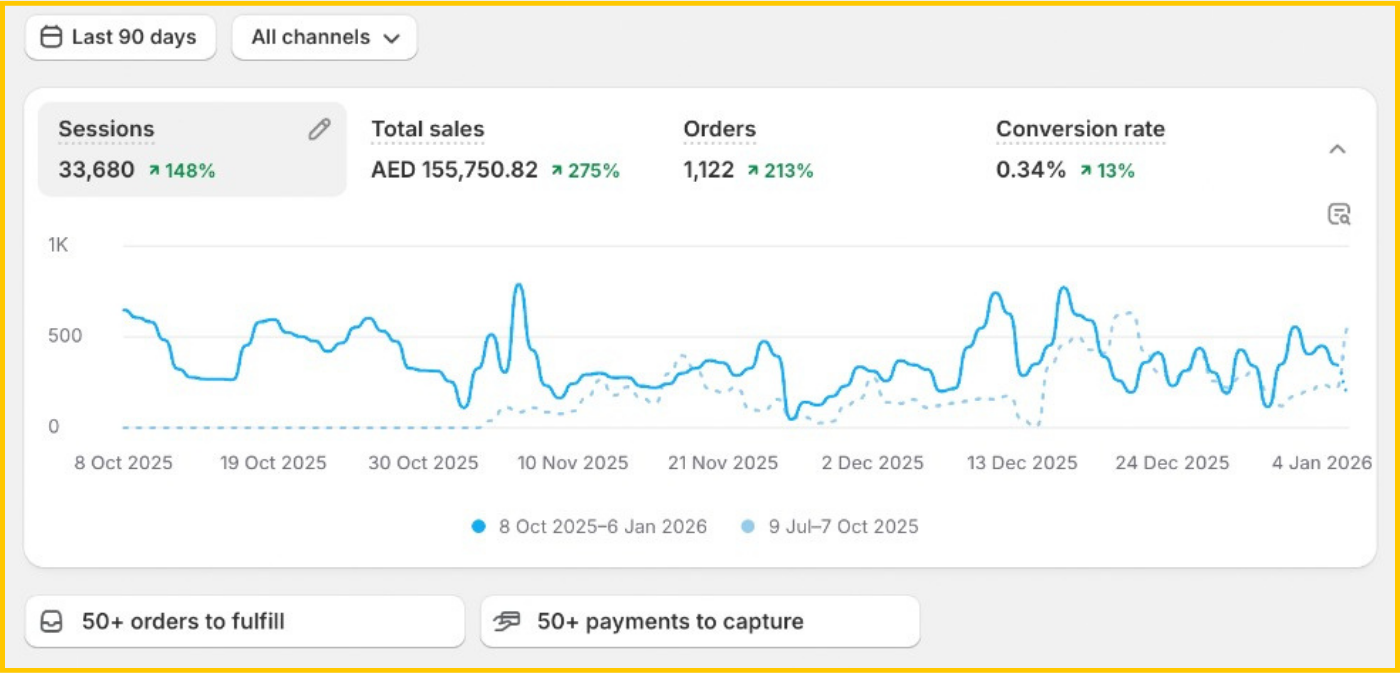Click the solid line spike near 10 Nov

(518, 287)
